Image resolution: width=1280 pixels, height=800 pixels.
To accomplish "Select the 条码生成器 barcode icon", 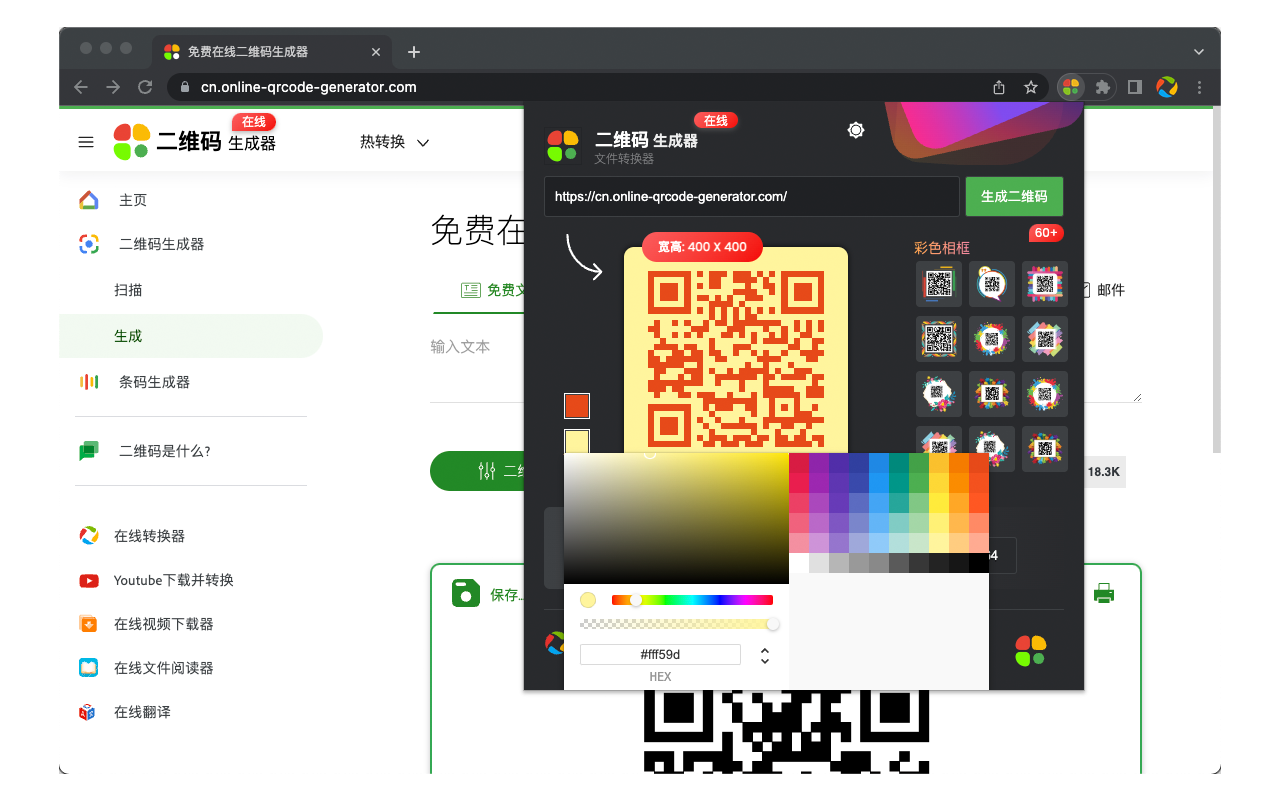I will tap(88, 381).
